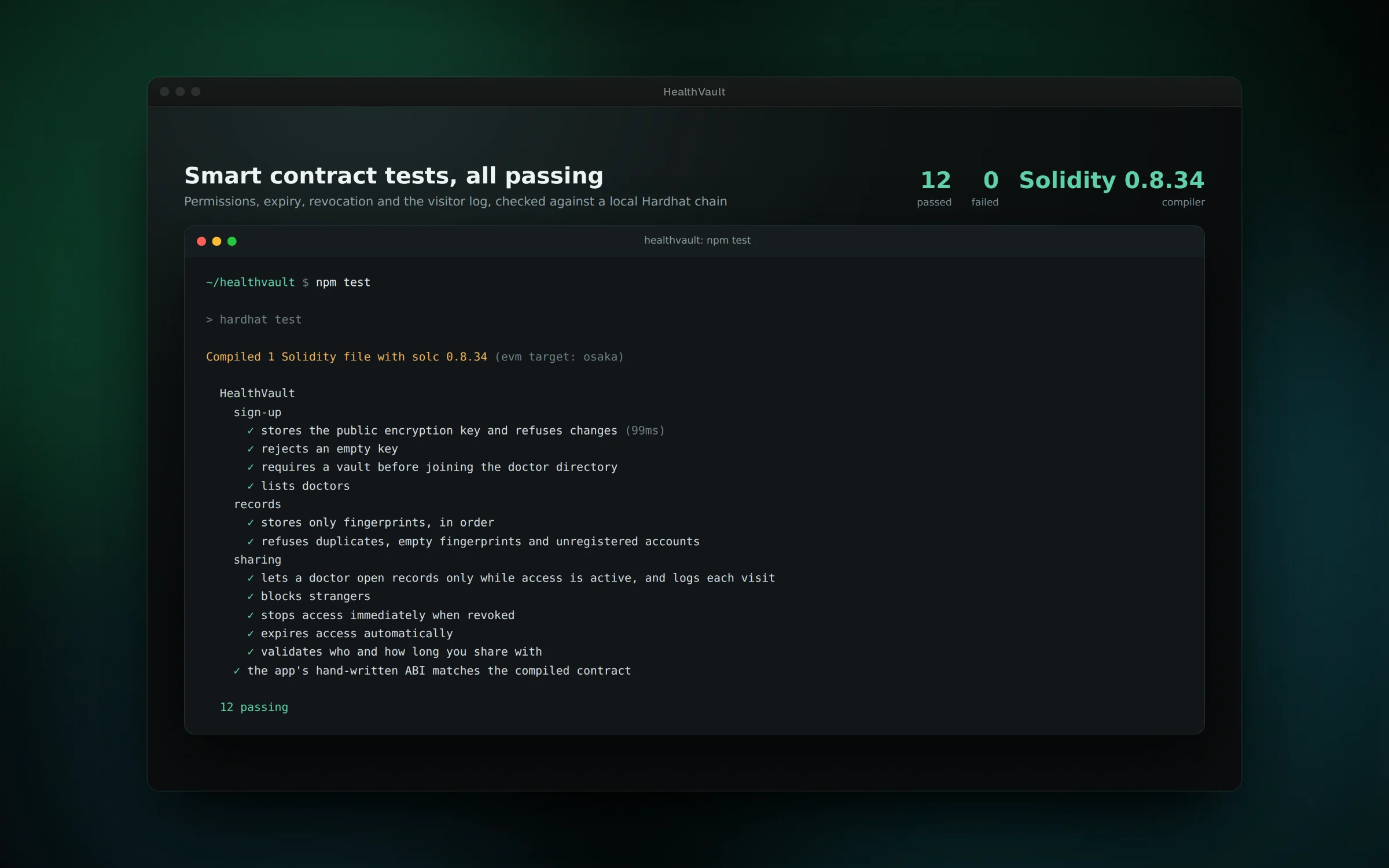
Task: Click 'requires a vault before joining the doctor directory'
Action: tap(439, 467)
